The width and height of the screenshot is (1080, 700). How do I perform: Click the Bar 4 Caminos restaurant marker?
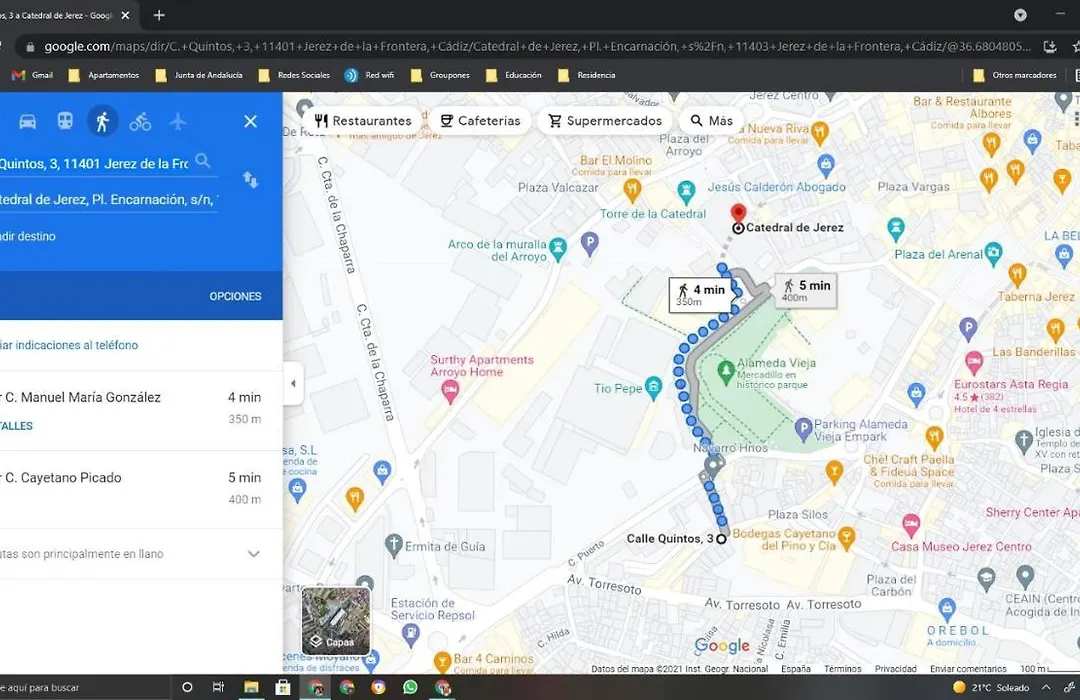tap(442, 661)
